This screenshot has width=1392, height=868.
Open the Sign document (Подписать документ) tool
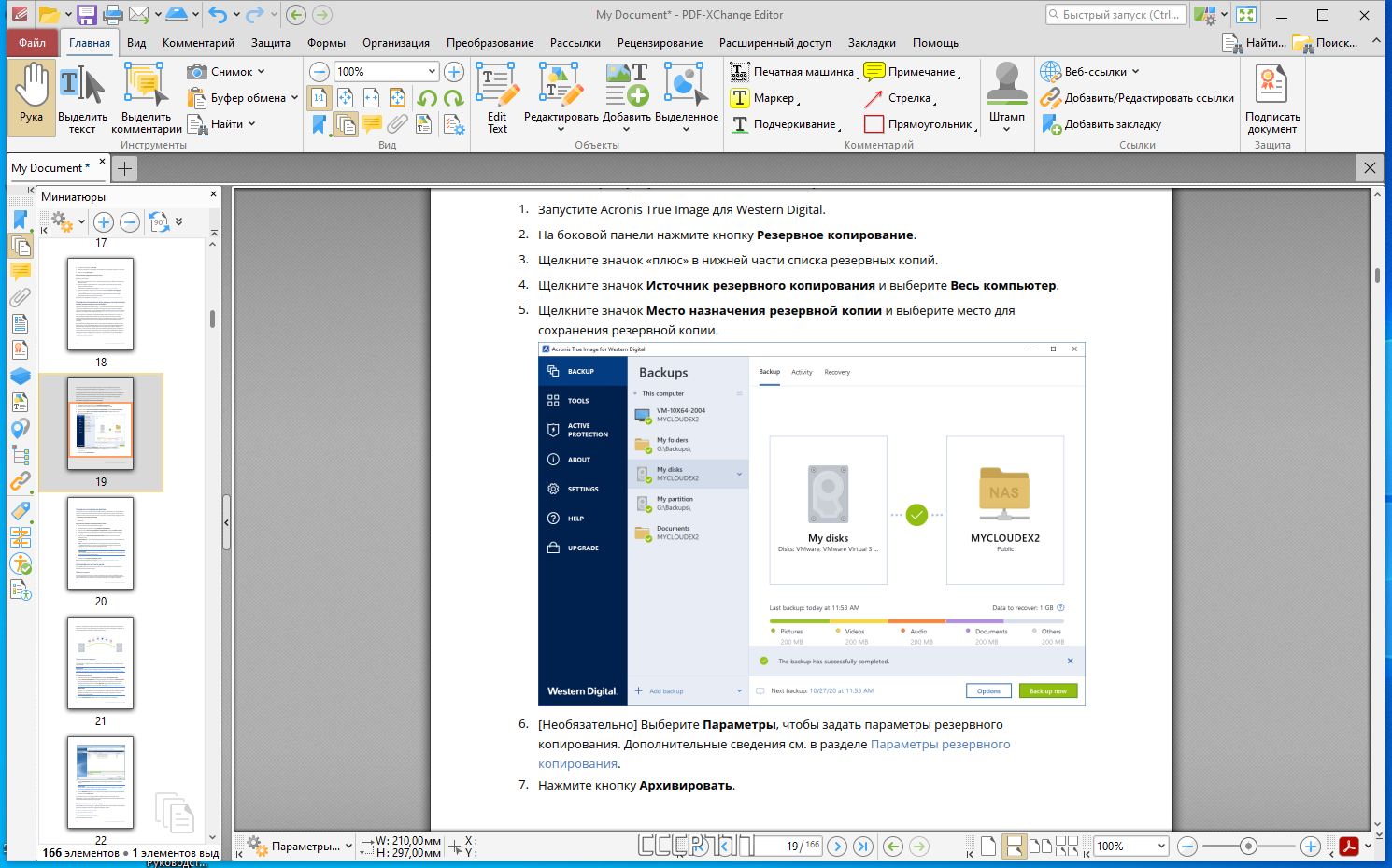point(1271,98)
